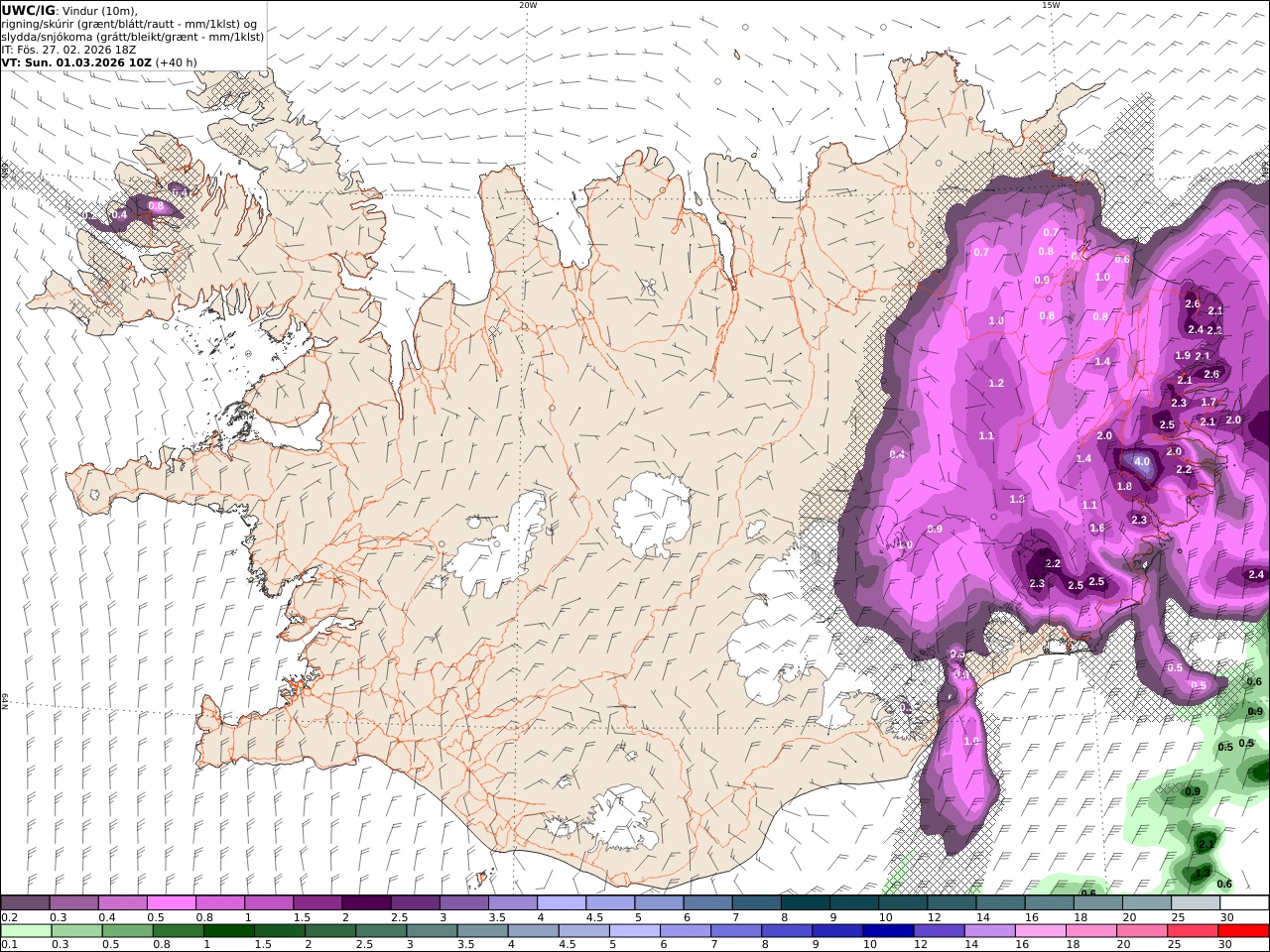Viewport: 1270px width, 952px height.
Task: Pick lower legend swatch labeled 0.1
Action: (27, 931)
